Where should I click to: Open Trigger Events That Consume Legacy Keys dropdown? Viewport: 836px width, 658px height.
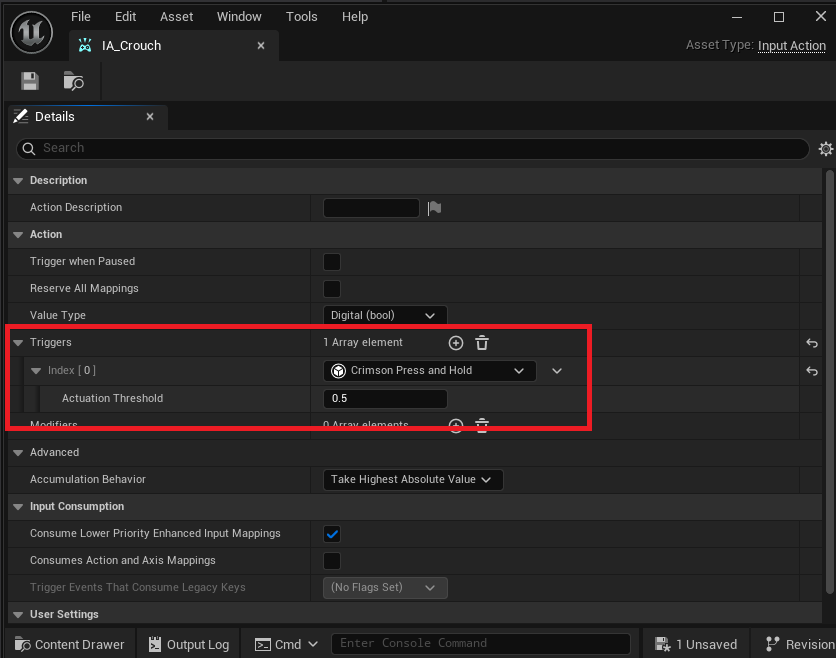(x=385, y=588)
